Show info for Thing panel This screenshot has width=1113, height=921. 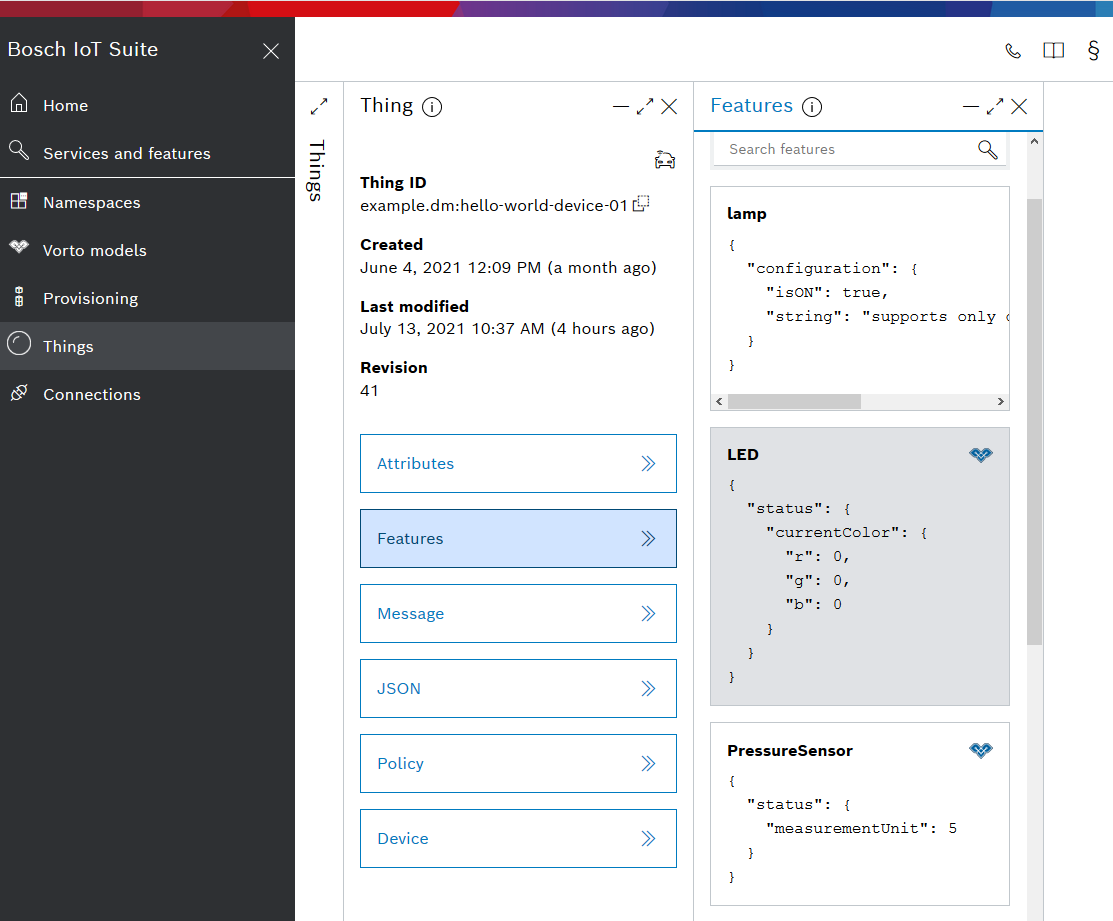(432, 106)
